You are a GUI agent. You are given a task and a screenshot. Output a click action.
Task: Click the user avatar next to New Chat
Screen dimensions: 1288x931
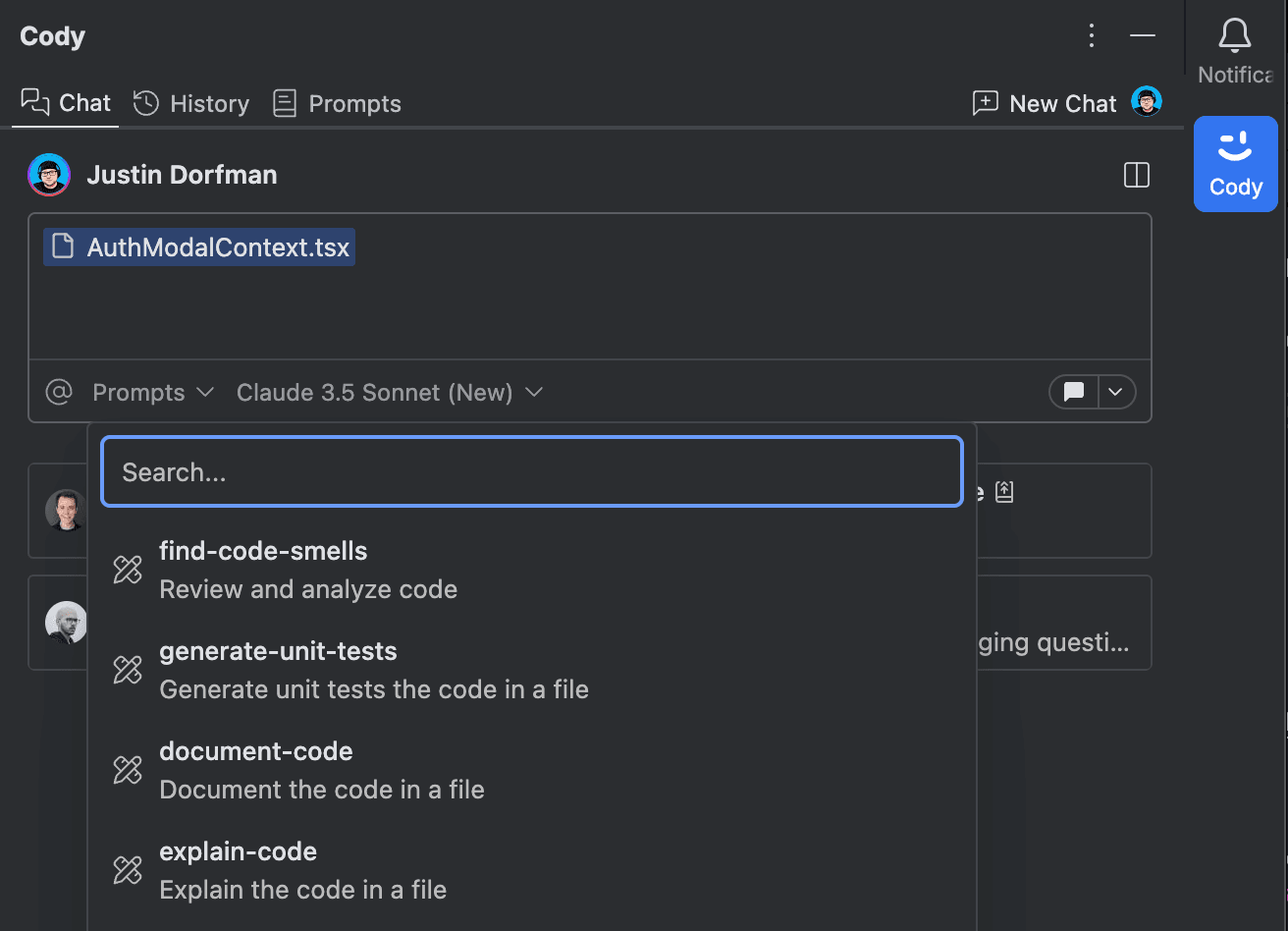pyautogui.click(x=1147, y=101)
